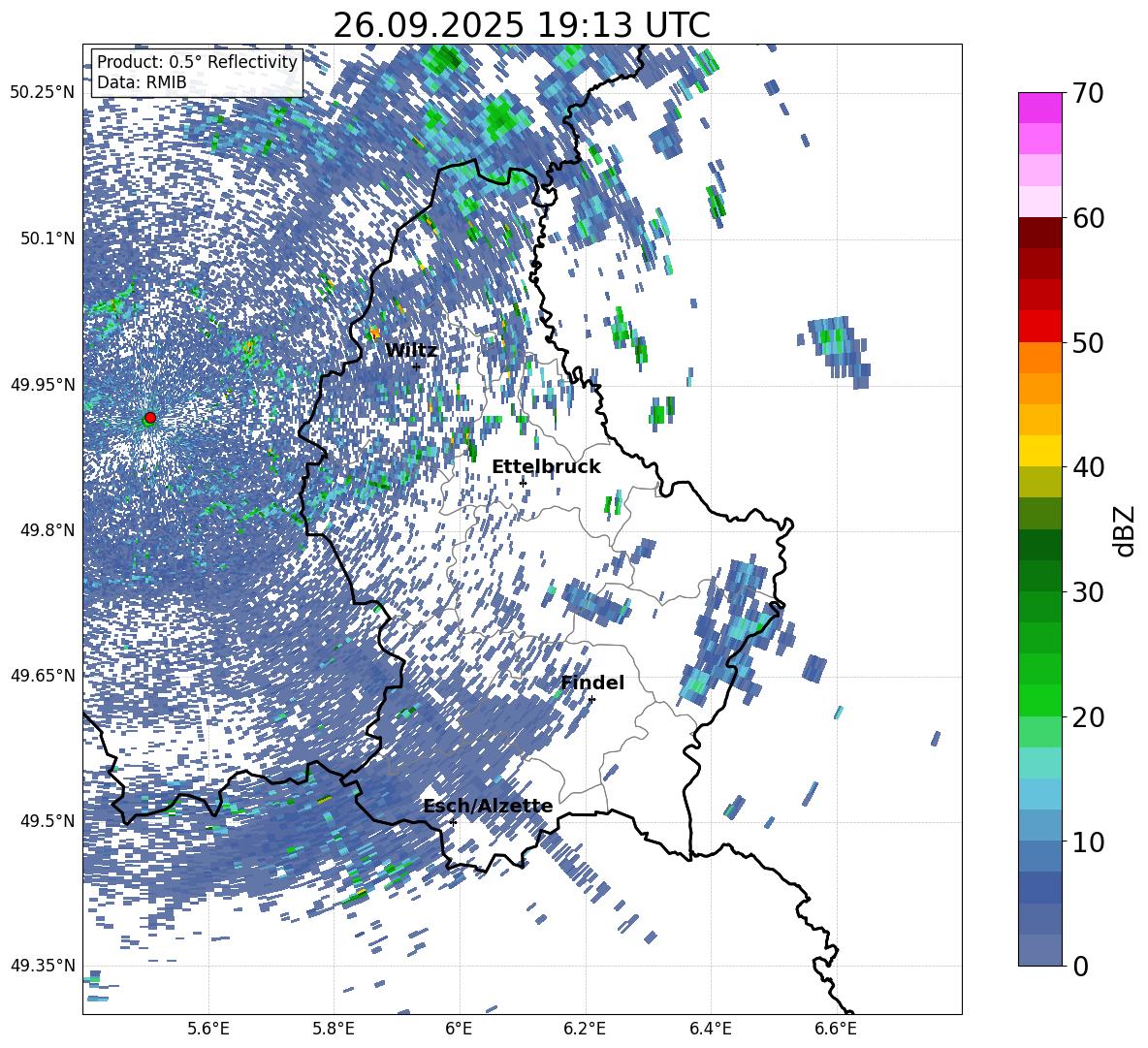
Task: Click the 'Product: 0.5° Reflectivity' legend line
Action: click(197, 62)
